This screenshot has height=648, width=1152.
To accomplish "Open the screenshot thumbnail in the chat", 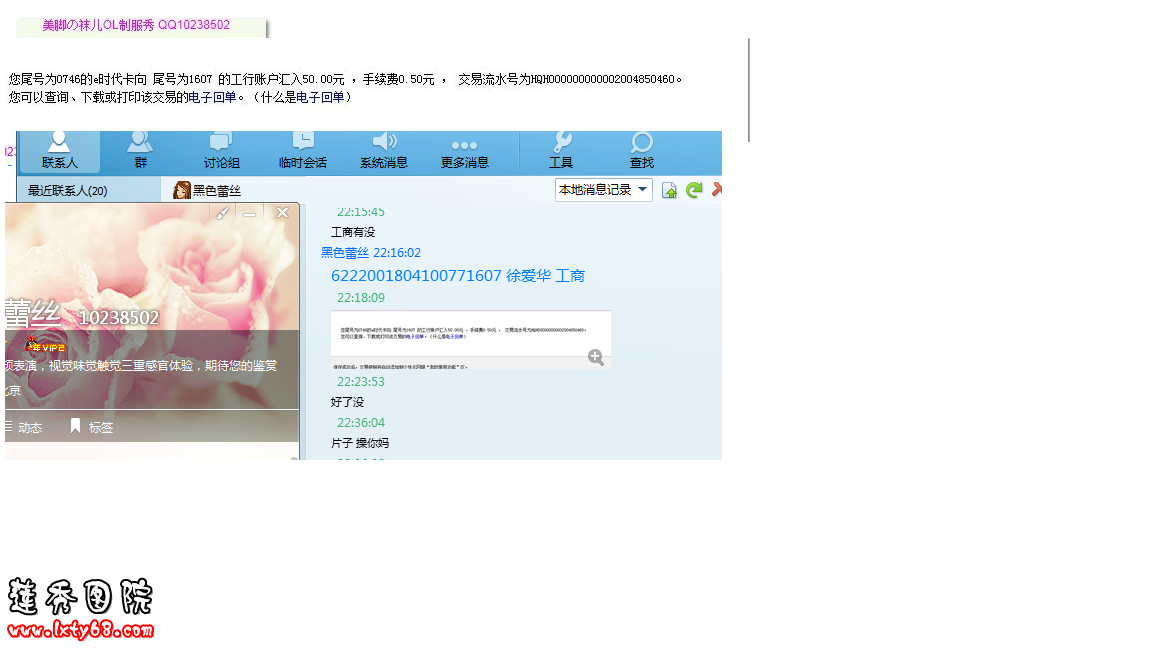I will [x=471, y=340].
